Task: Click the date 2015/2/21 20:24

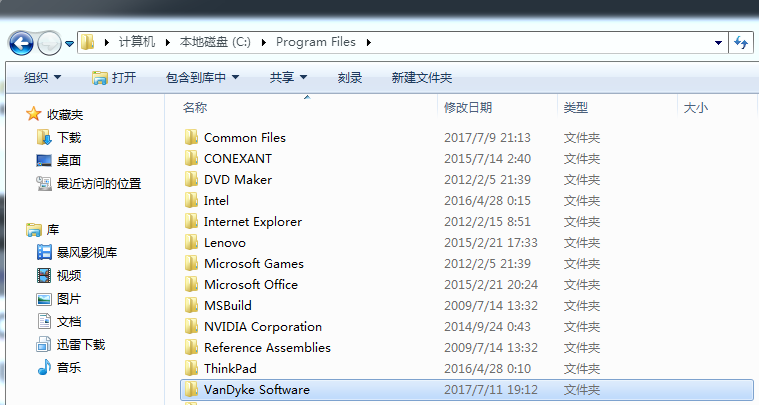Action: click(491, 285)
